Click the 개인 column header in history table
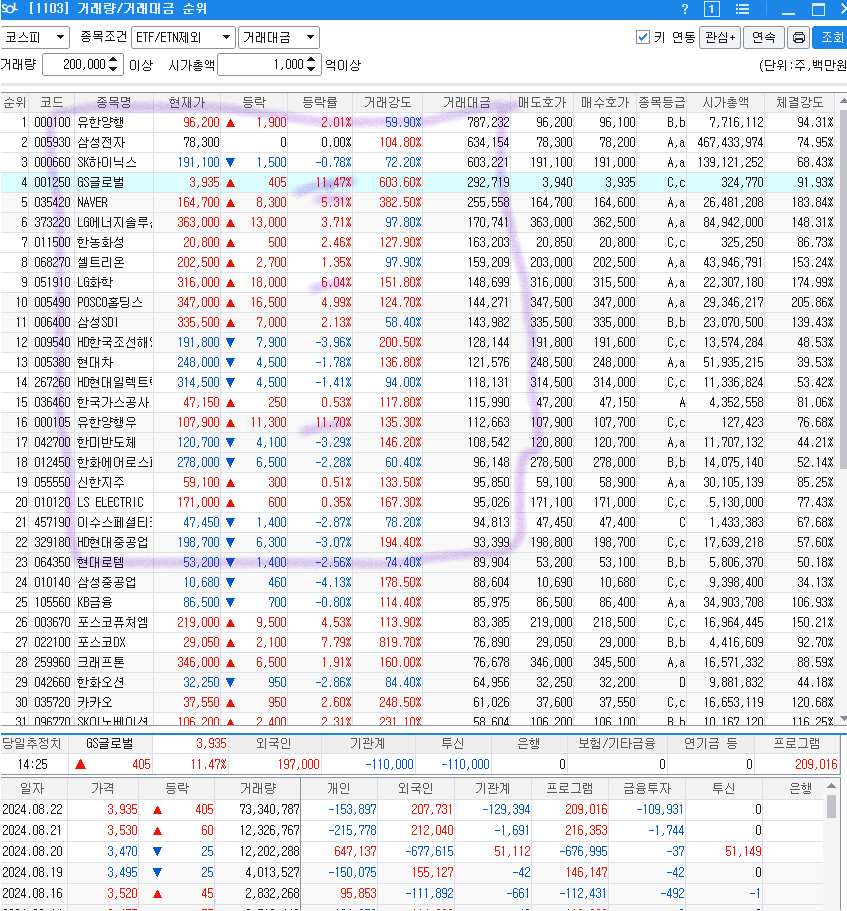 pyautogui.click(x=339, y=788)
